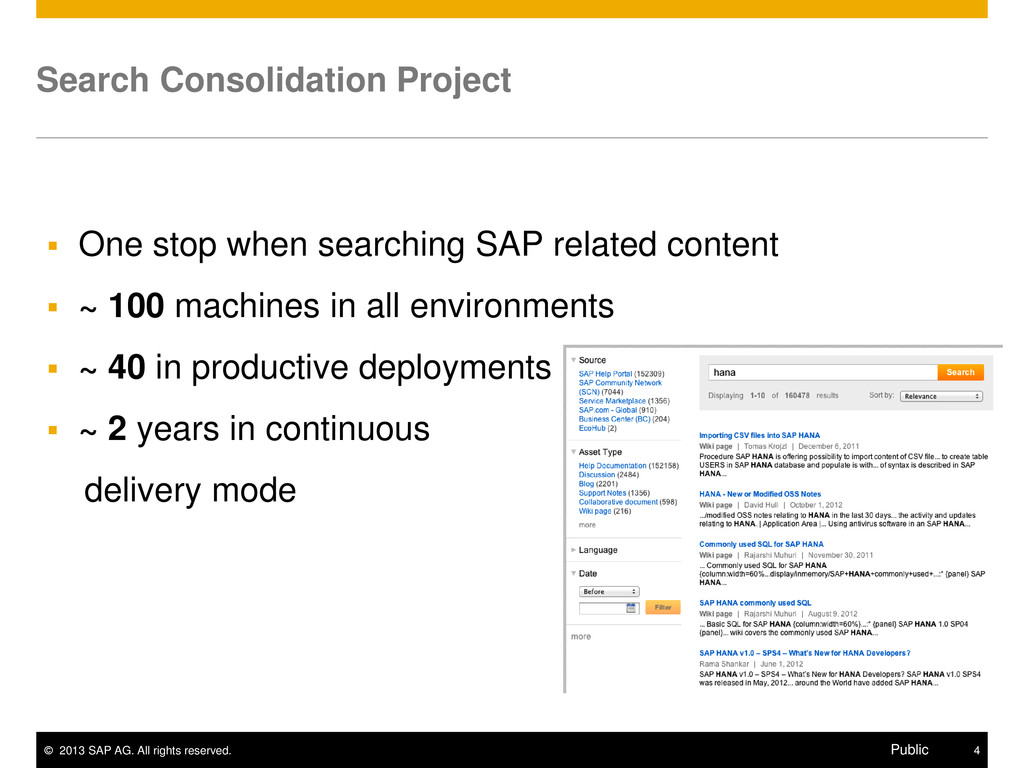1024x768 pixels.
Task: Collapse the Date filter section
Action: click(573, 573)
